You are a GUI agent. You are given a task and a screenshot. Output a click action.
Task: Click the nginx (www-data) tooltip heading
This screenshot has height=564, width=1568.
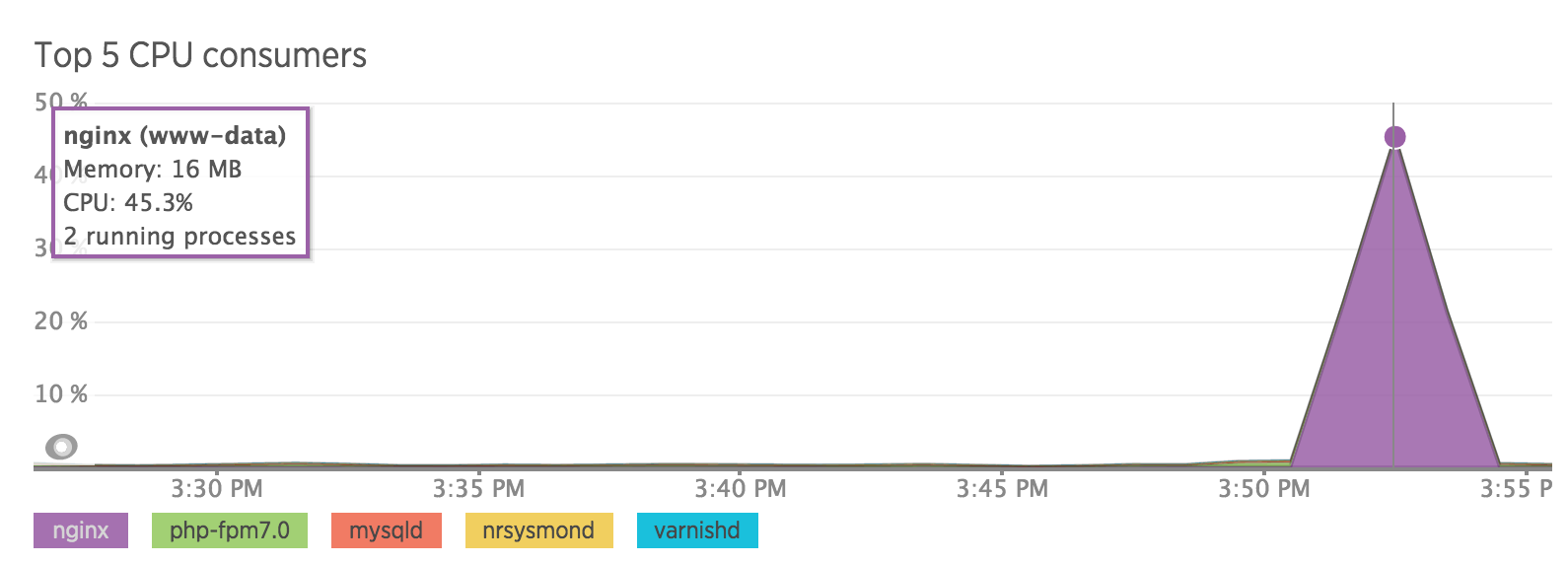coord(175,136)
